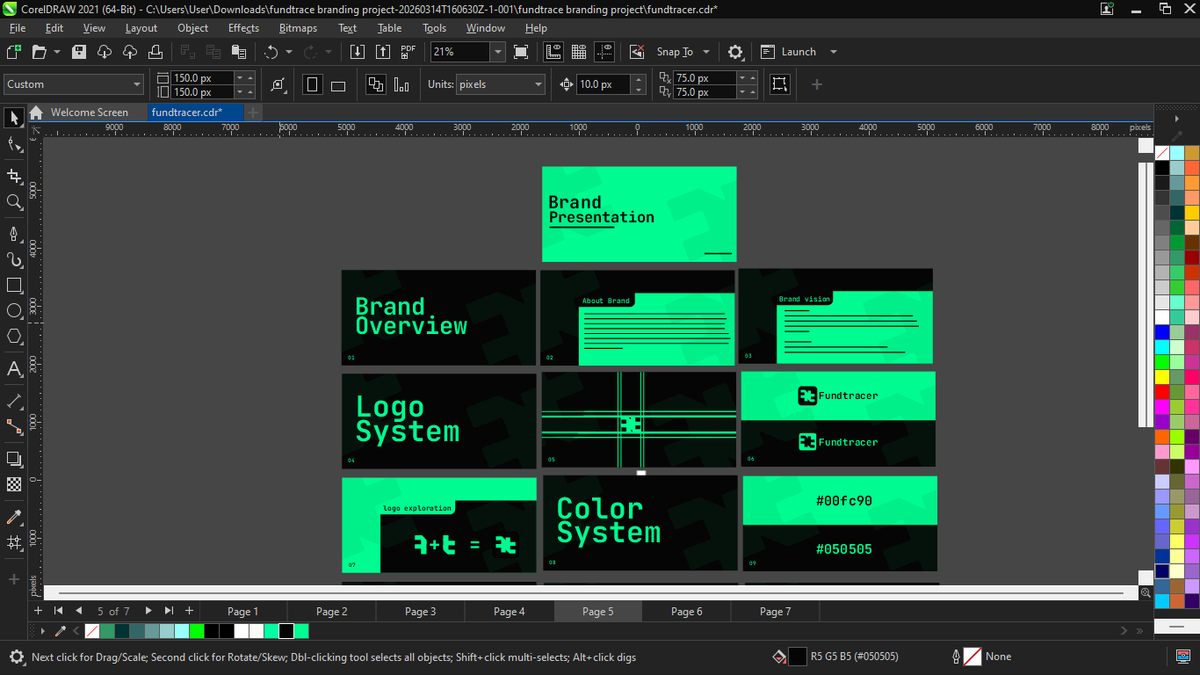Click the Print icon
Viewport: 1200px width, 675px height.
tap(154, 52)
